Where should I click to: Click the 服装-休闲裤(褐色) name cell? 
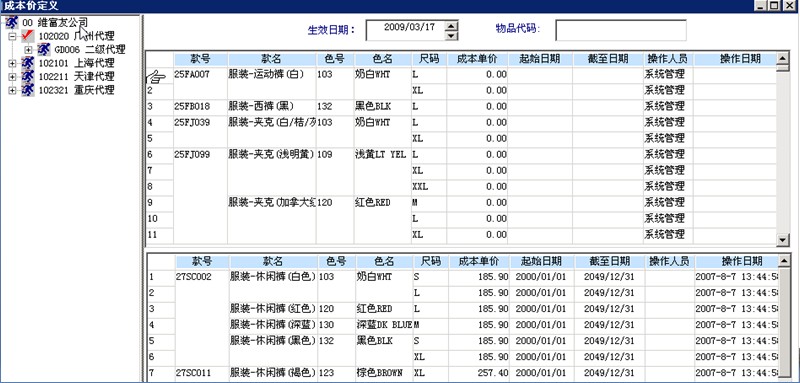pos(273,373)
